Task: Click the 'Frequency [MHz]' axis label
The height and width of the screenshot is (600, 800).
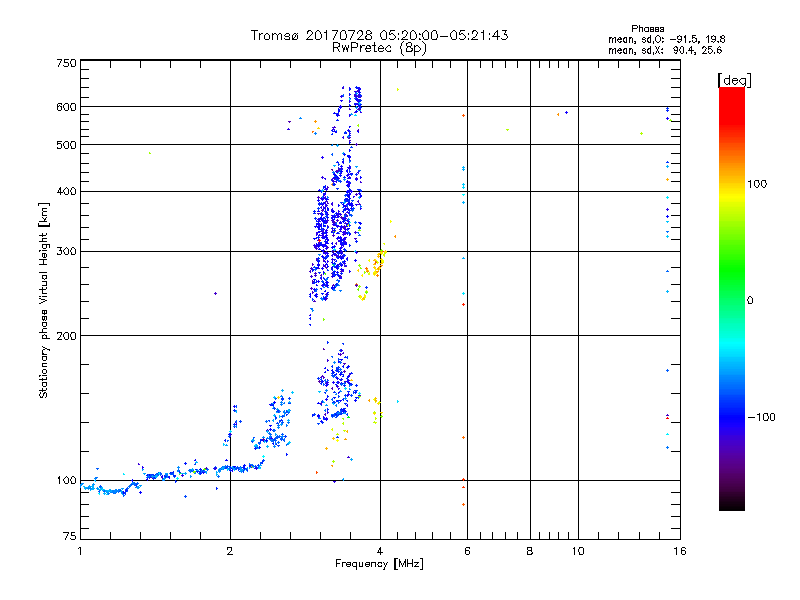Action: coord(379,564)
